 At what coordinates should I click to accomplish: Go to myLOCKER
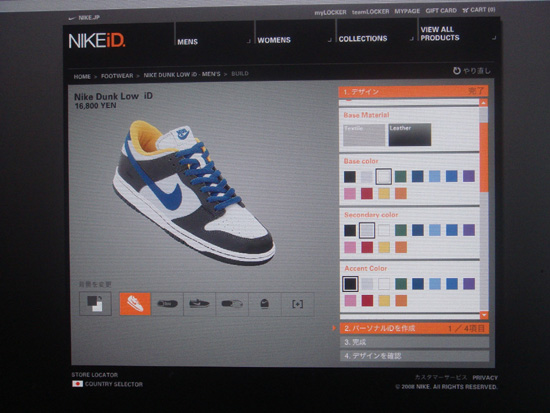330,12
